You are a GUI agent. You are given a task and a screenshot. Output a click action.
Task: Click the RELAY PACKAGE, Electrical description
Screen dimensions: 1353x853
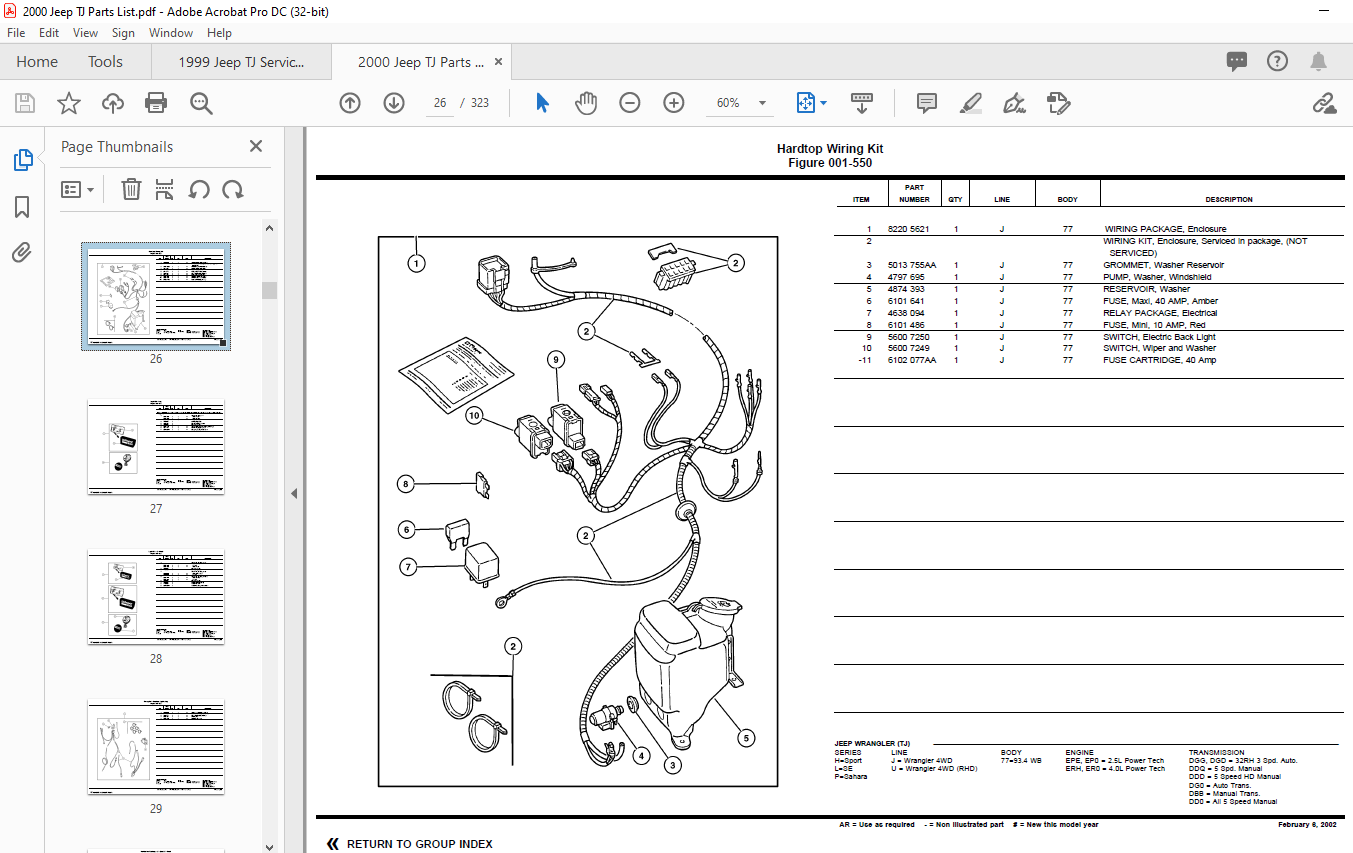tap(1160, 313)
